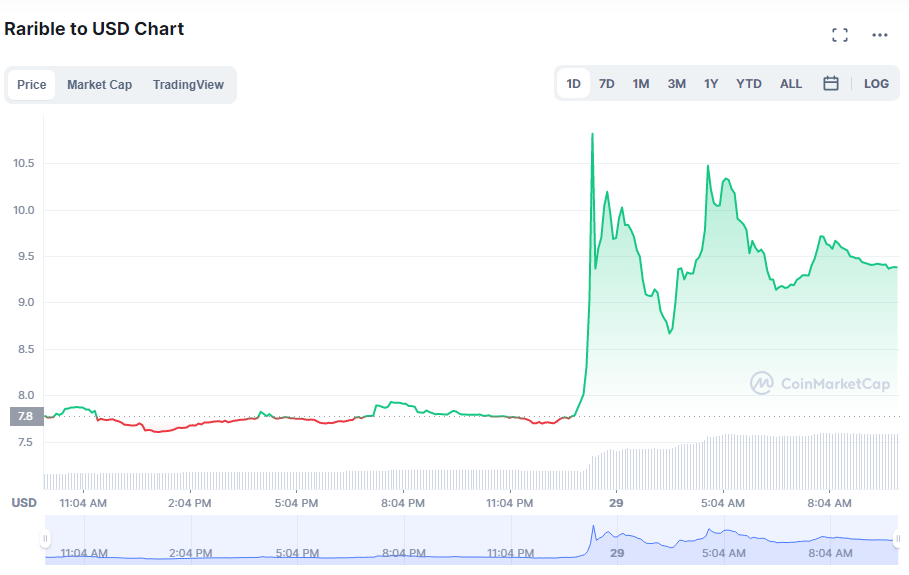Viewport: 909px width, 575px height.
Task: Click the 2:04 PM main axis label
Action: click(x=190, y=503)
